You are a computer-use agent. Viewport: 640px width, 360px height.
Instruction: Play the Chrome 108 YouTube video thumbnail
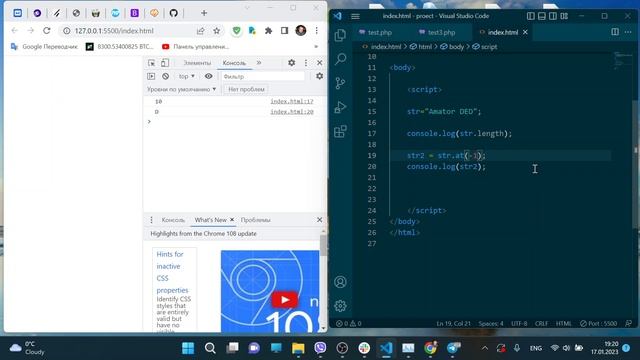284,300
